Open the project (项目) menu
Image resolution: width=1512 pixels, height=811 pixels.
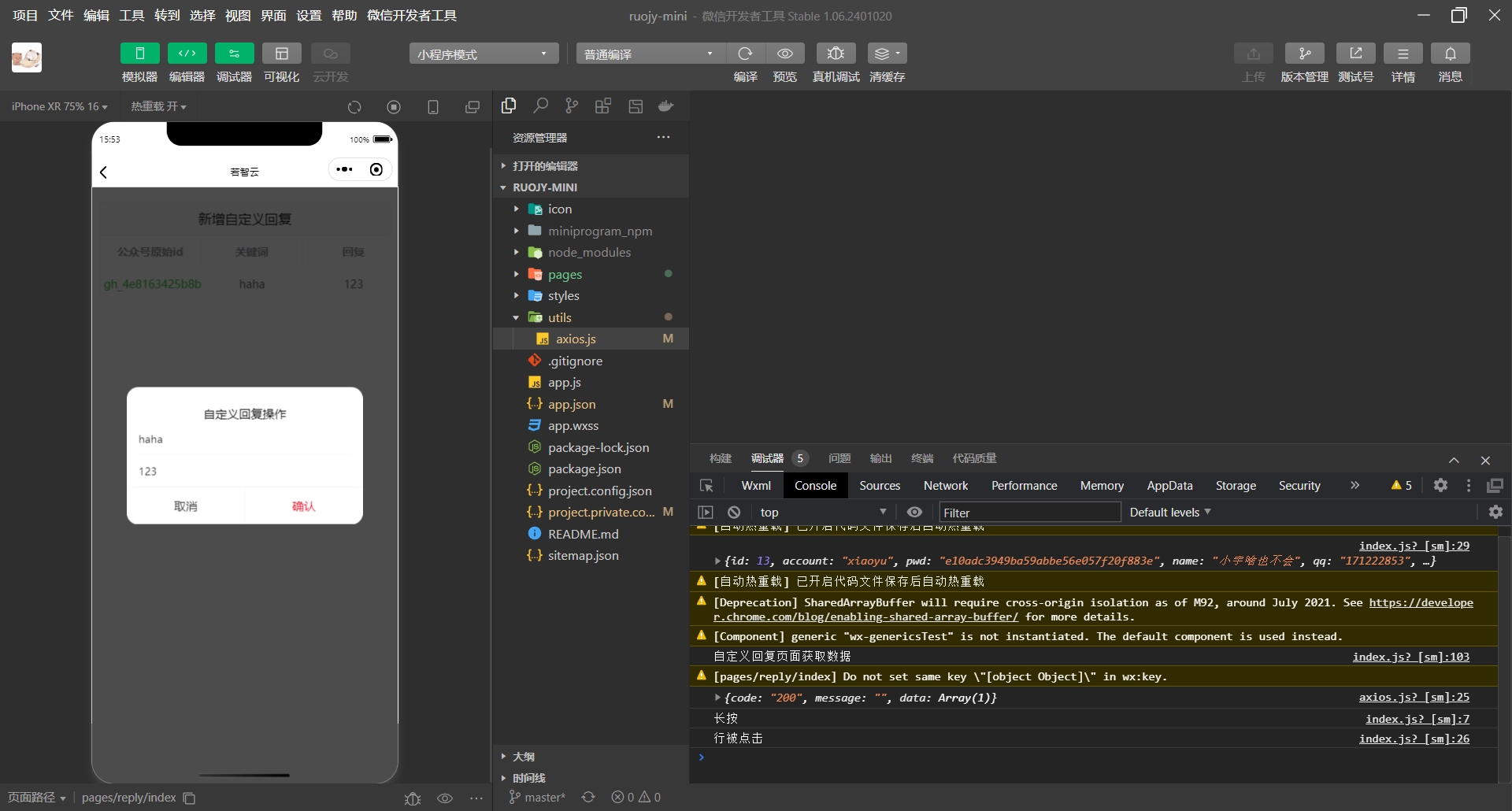tap(25, 16)
